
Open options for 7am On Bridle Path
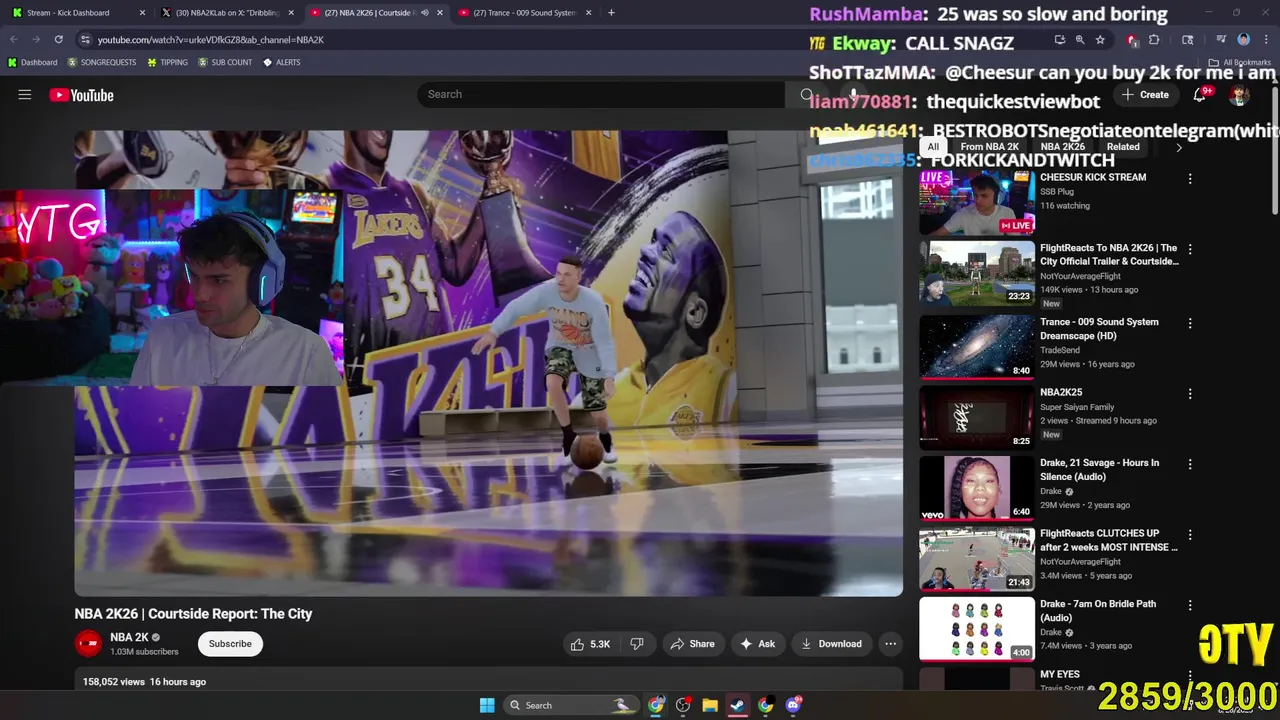[1190, 605]
